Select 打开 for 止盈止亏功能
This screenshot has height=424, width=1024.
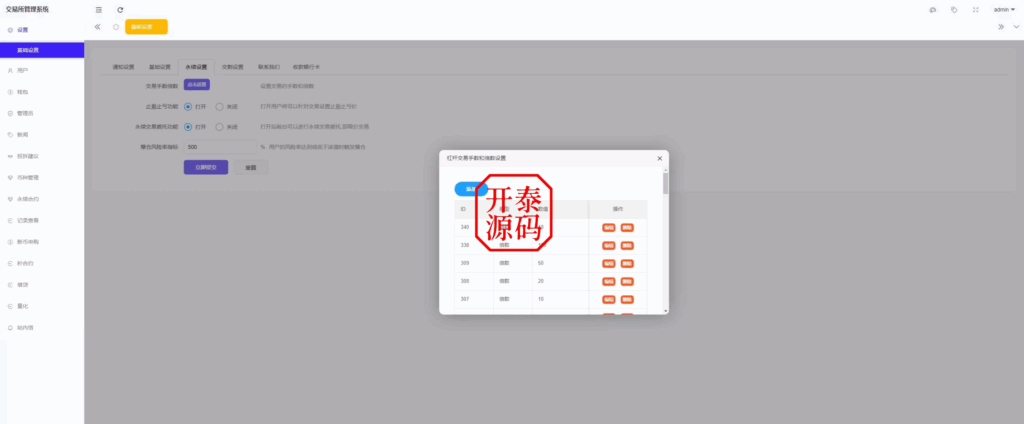click(188, 106)
